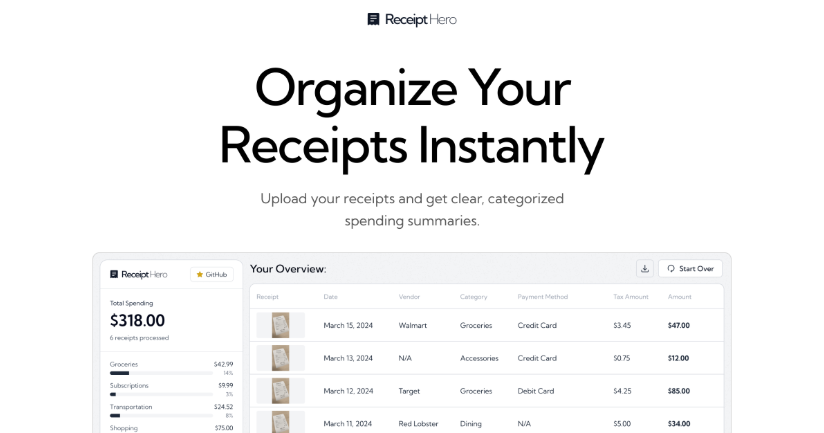Click the Category column header
Viewport: 824px width, 433px height.
coord(474,297)
